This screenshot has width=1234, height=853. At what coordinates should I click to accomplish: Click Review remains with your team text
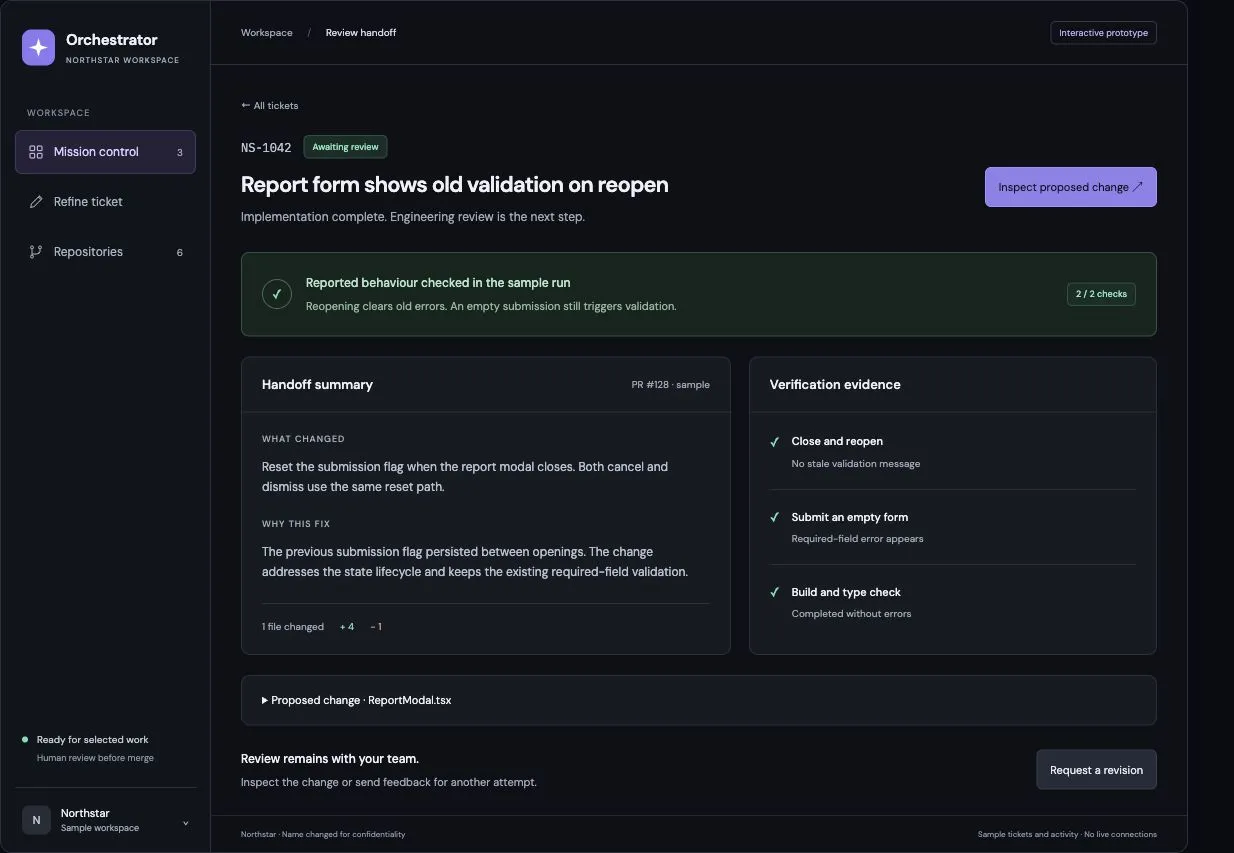tap(330, 759)
